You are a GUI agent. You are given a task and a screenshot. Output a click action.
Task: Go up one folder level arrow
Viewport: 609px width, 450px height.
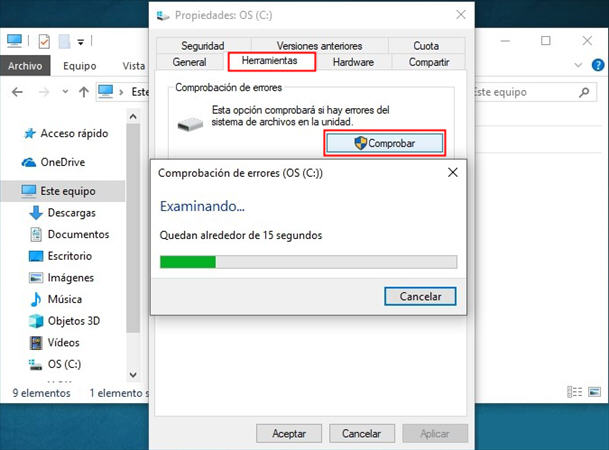[84, 92]
